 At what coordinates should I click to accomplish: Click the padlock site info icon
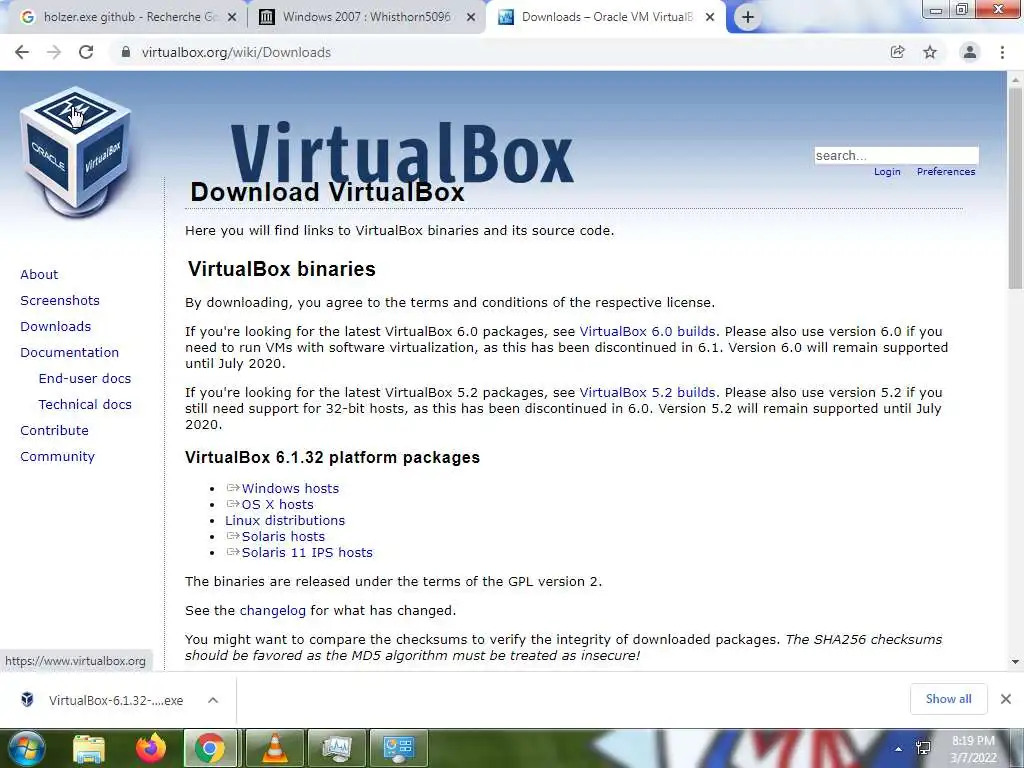[x=126, y=52]
